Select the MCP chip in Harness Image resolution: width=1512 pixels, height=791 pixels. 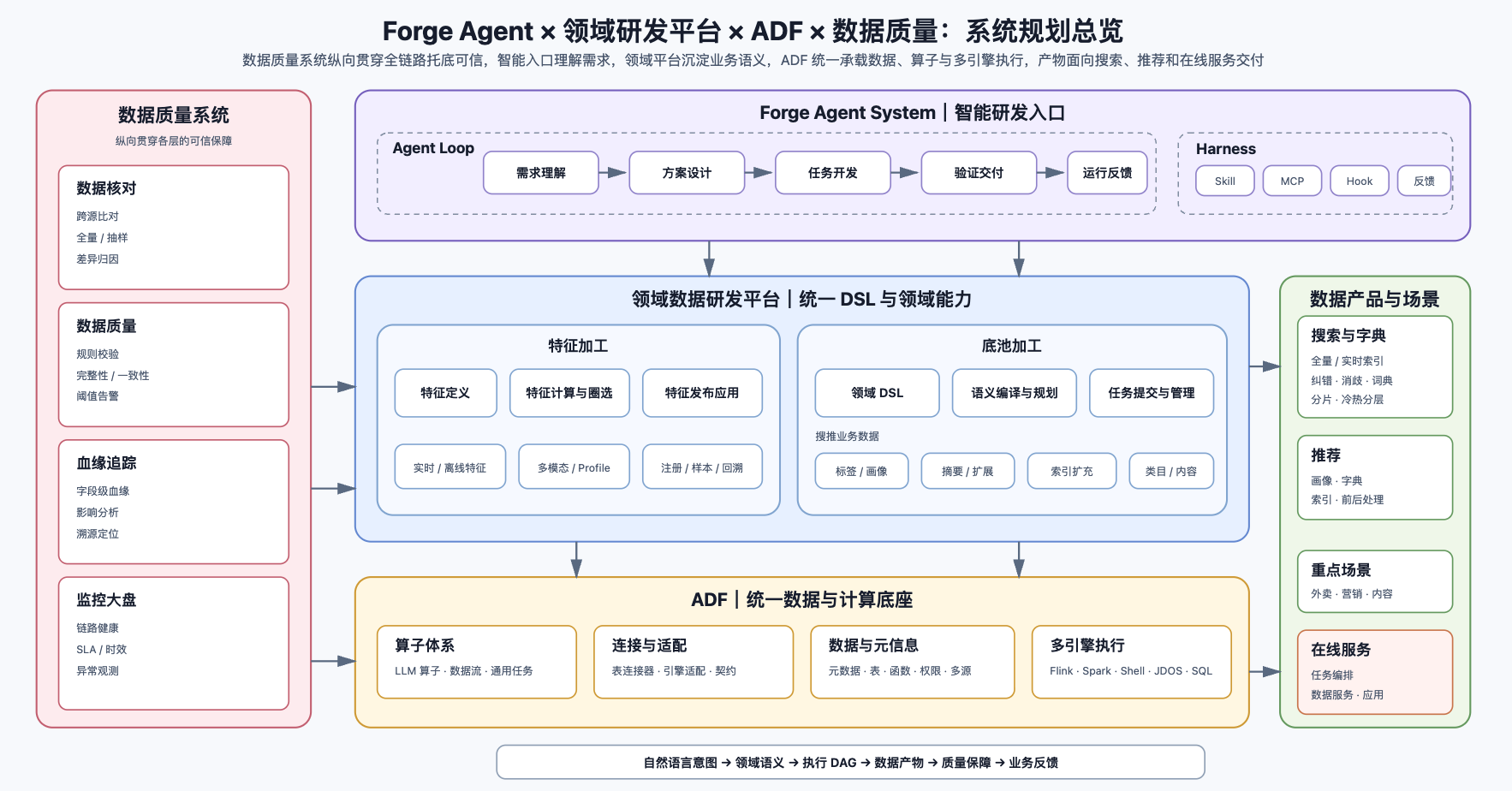point(1292,181)
